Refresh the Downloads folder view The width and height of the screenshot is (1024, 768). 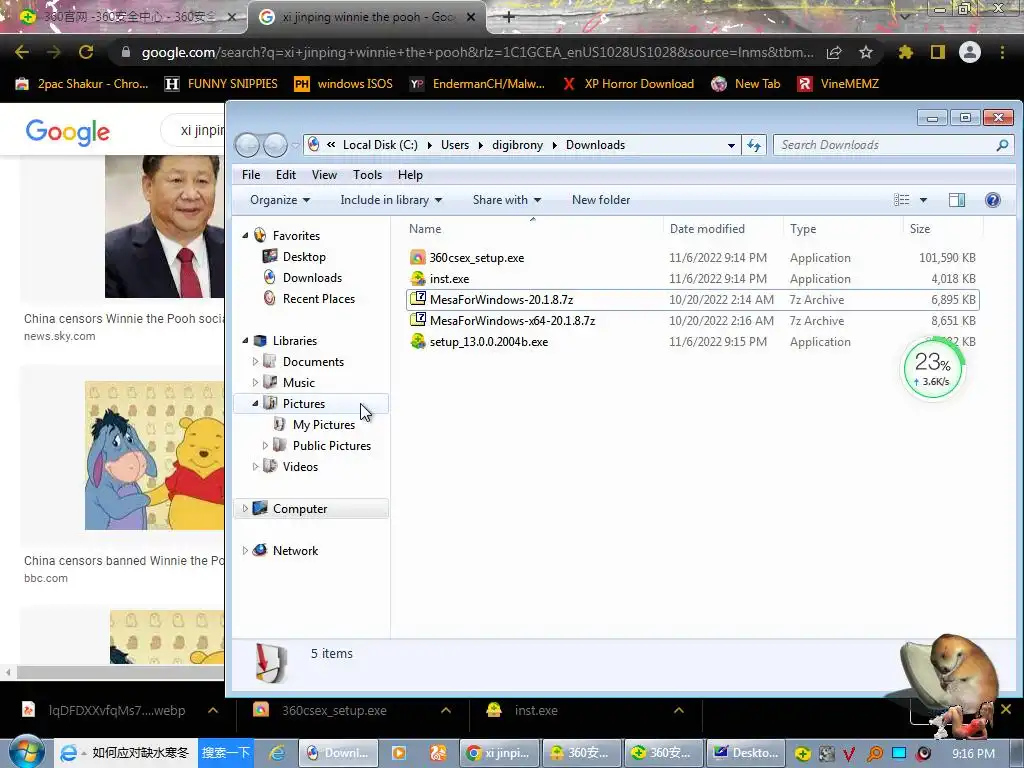click(754, 145)
